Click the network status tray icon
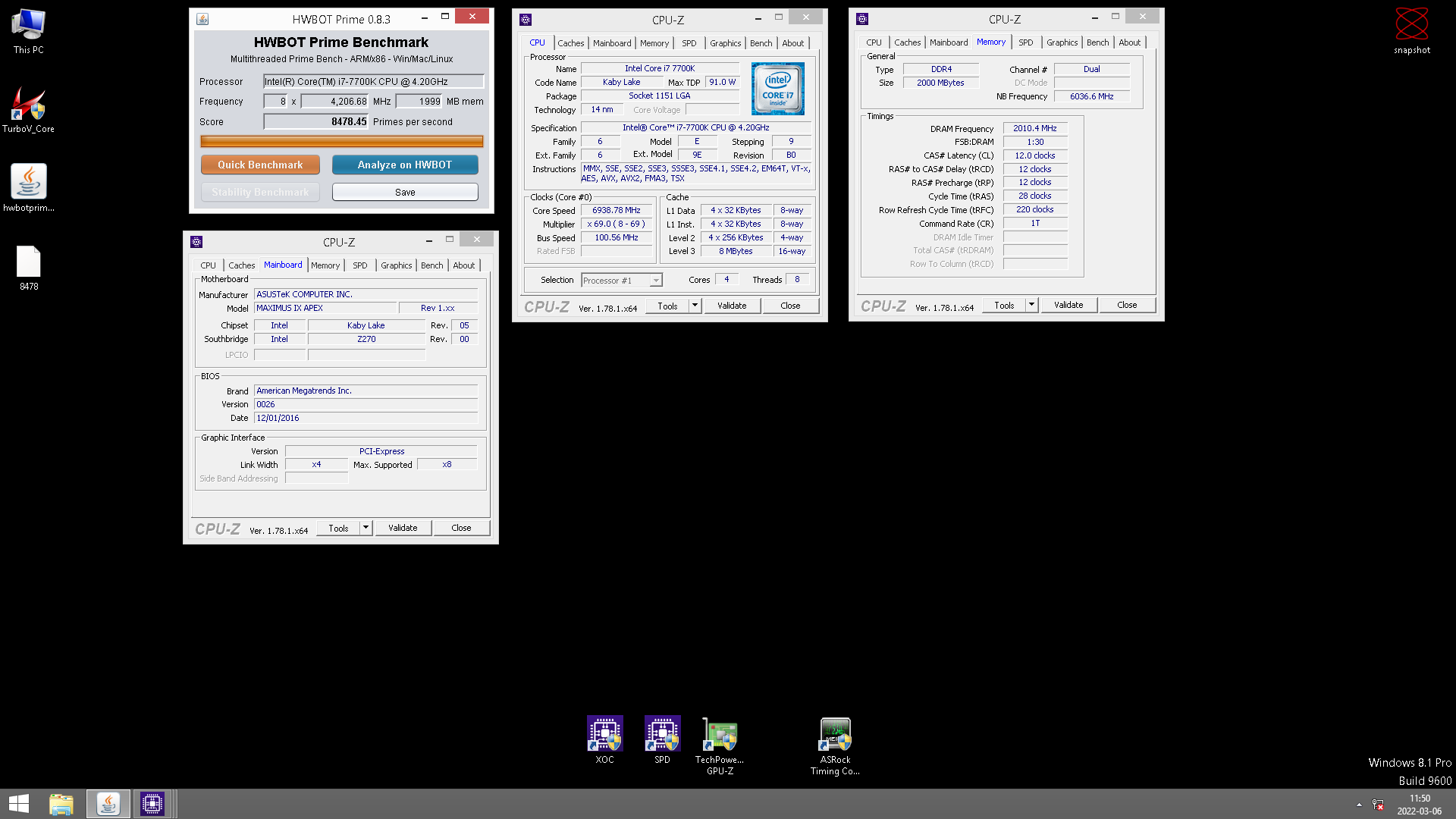The image size is (1456, 819). click(1378, 805)
